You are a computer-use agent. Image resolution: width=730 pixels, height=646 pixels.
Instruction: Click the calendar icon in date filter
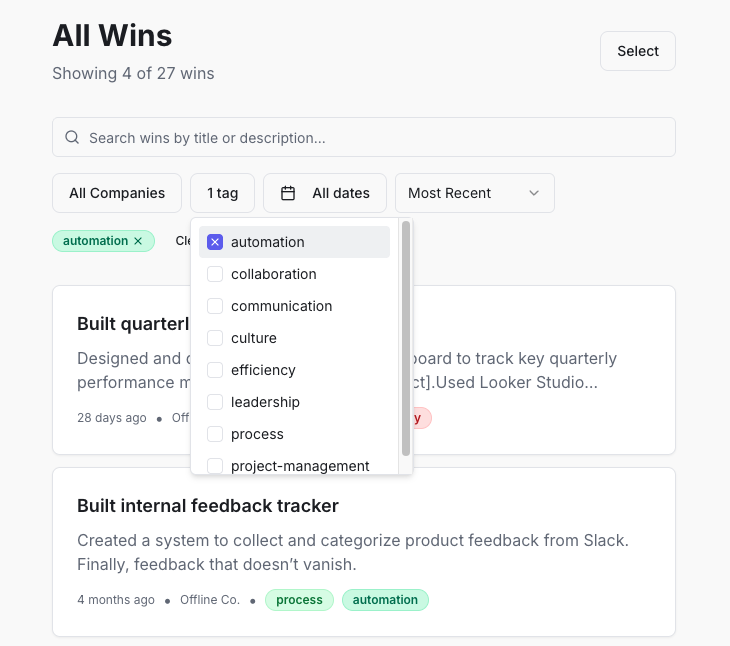pyautogui.click(x=288, y=193)
